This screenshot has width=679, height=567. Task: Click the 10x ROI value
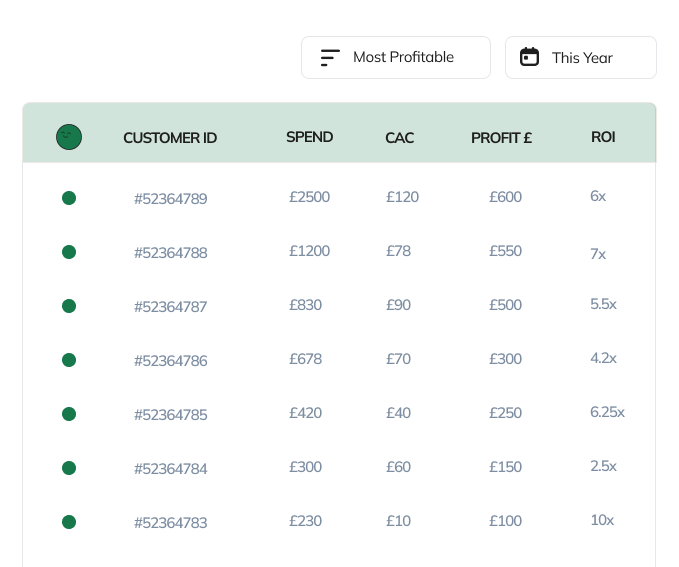point(602,520)
